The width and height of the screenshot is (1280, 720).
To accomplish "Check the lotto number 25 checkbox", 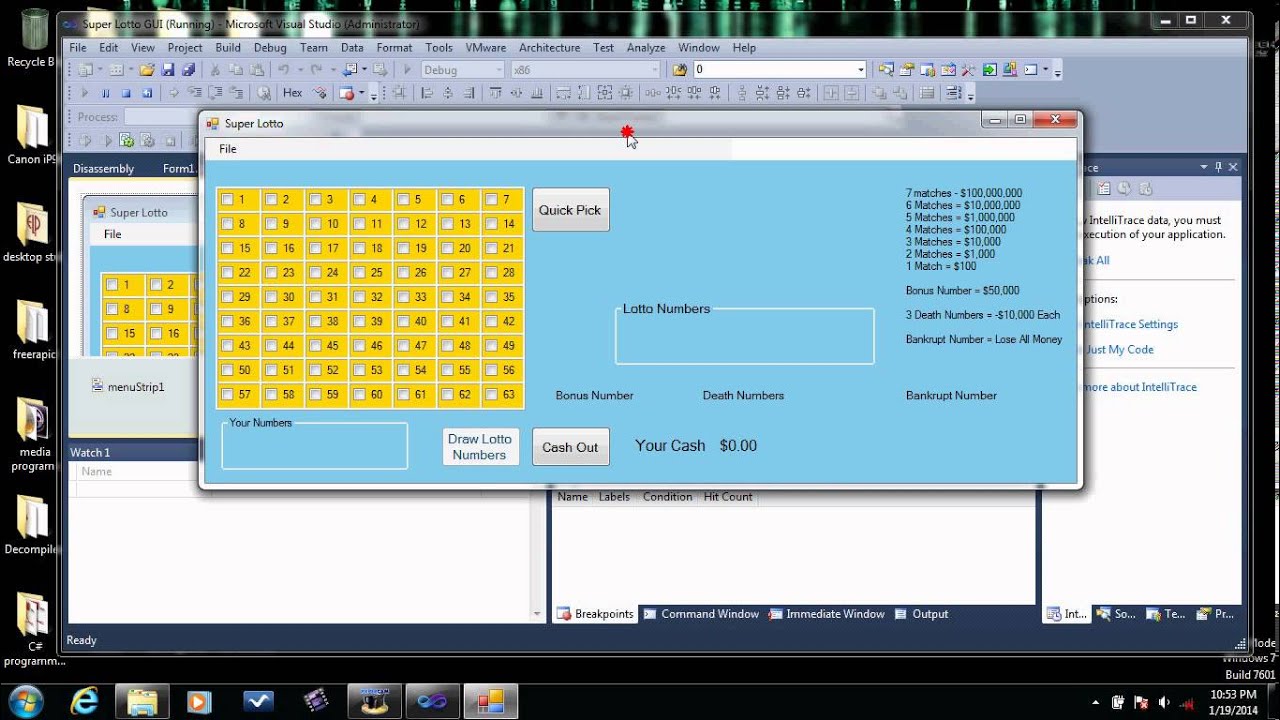I will (359, 272).
